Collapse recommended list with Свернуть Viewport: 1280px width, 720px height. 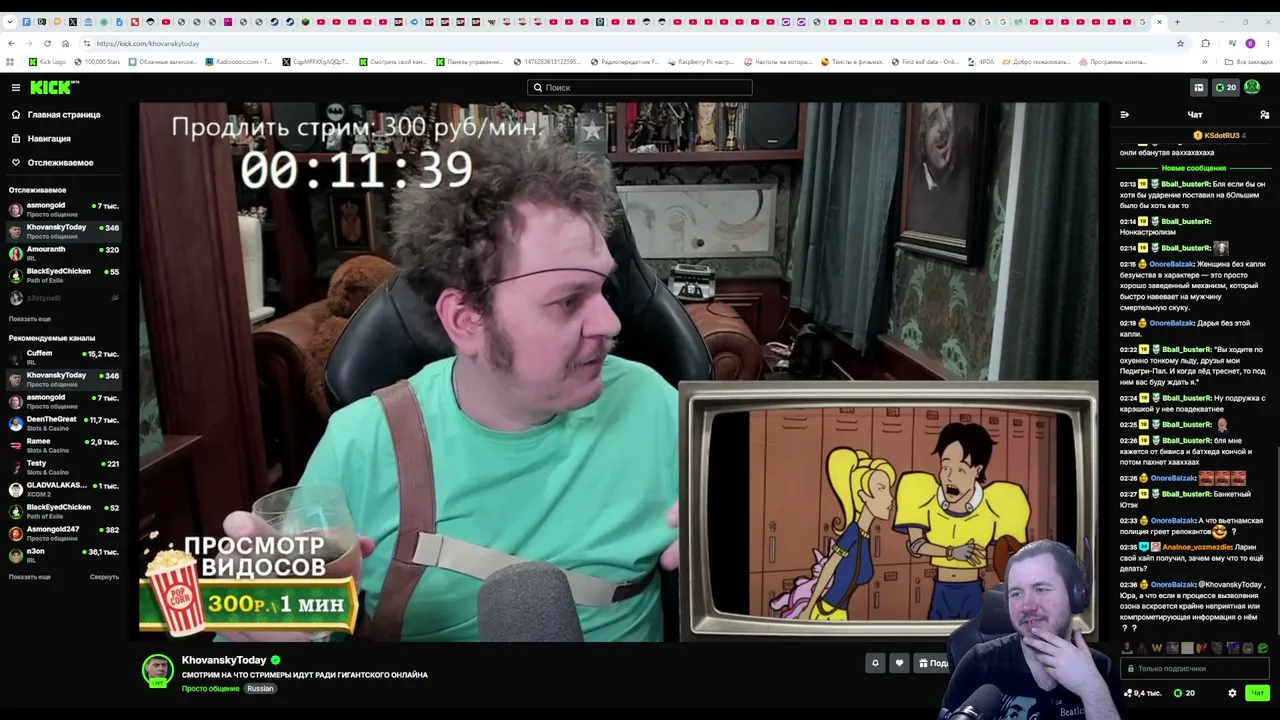point(104,577)
